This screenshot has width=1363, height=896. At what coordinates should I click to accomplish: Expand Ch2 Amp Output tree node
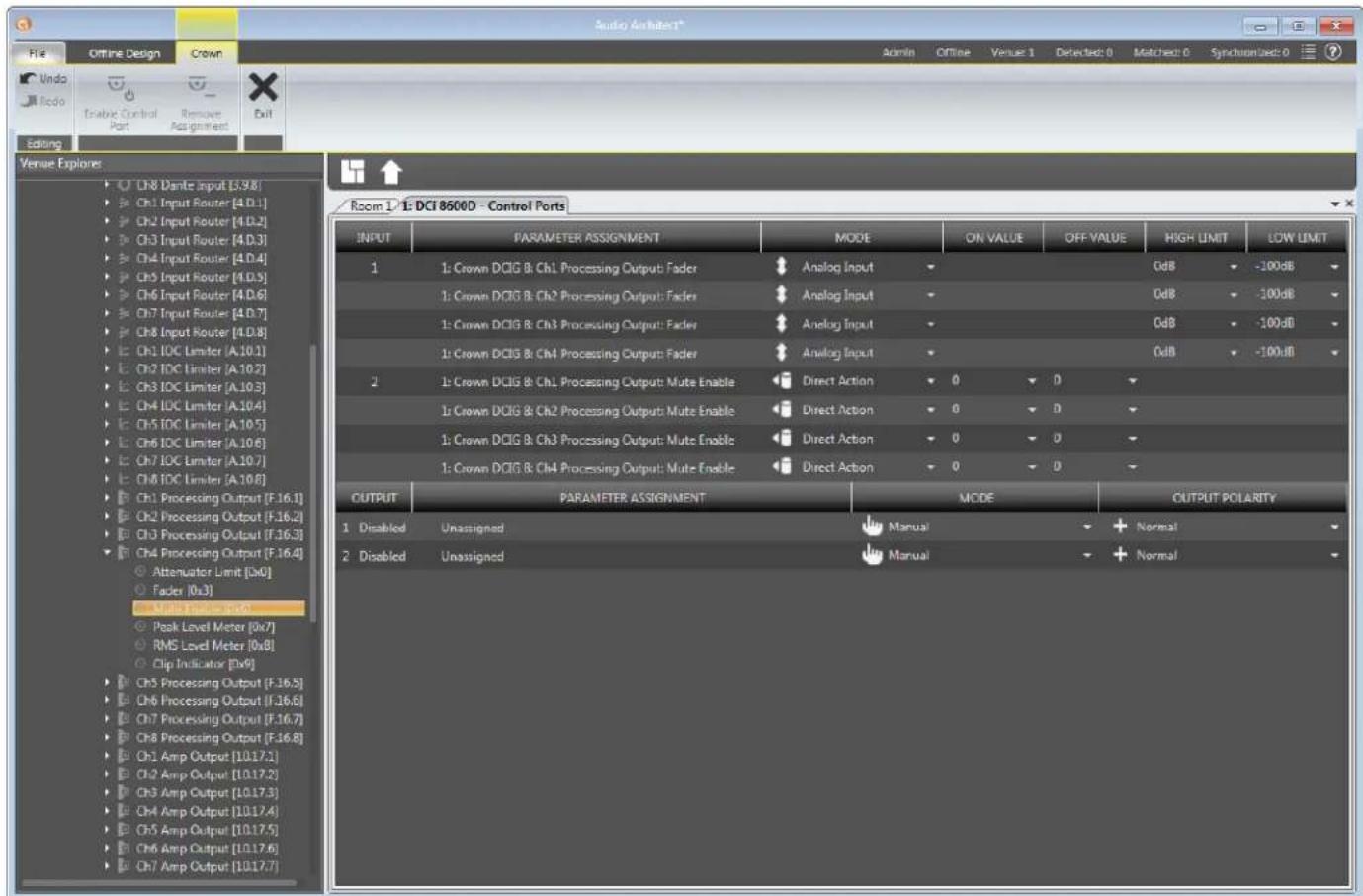[107, 774]
